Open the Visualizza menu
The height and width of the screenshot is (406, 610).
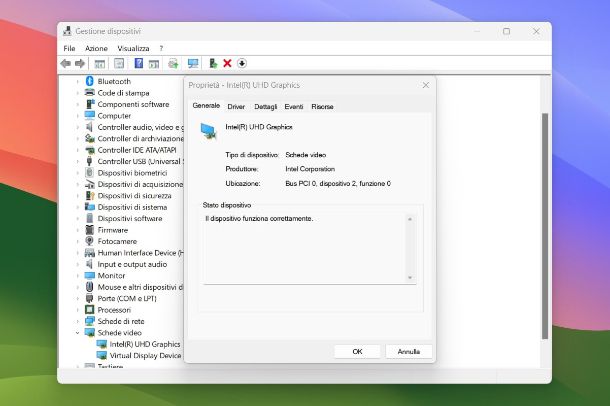click(133, 48)
